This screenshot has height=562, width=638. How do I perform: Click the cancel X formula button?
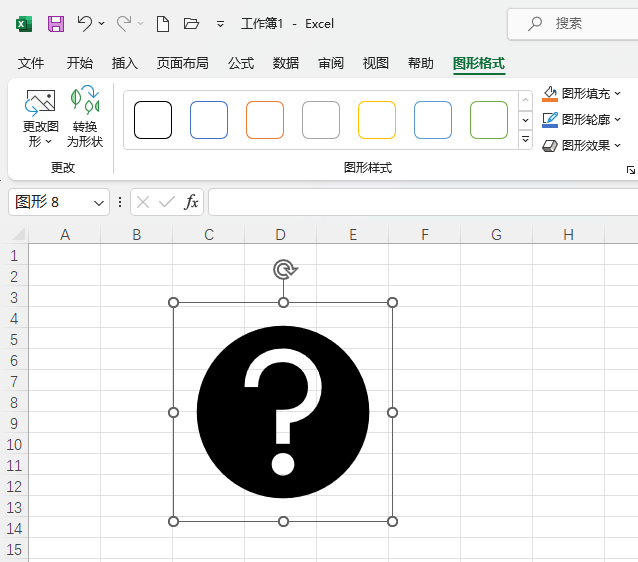tap(143, 202)
